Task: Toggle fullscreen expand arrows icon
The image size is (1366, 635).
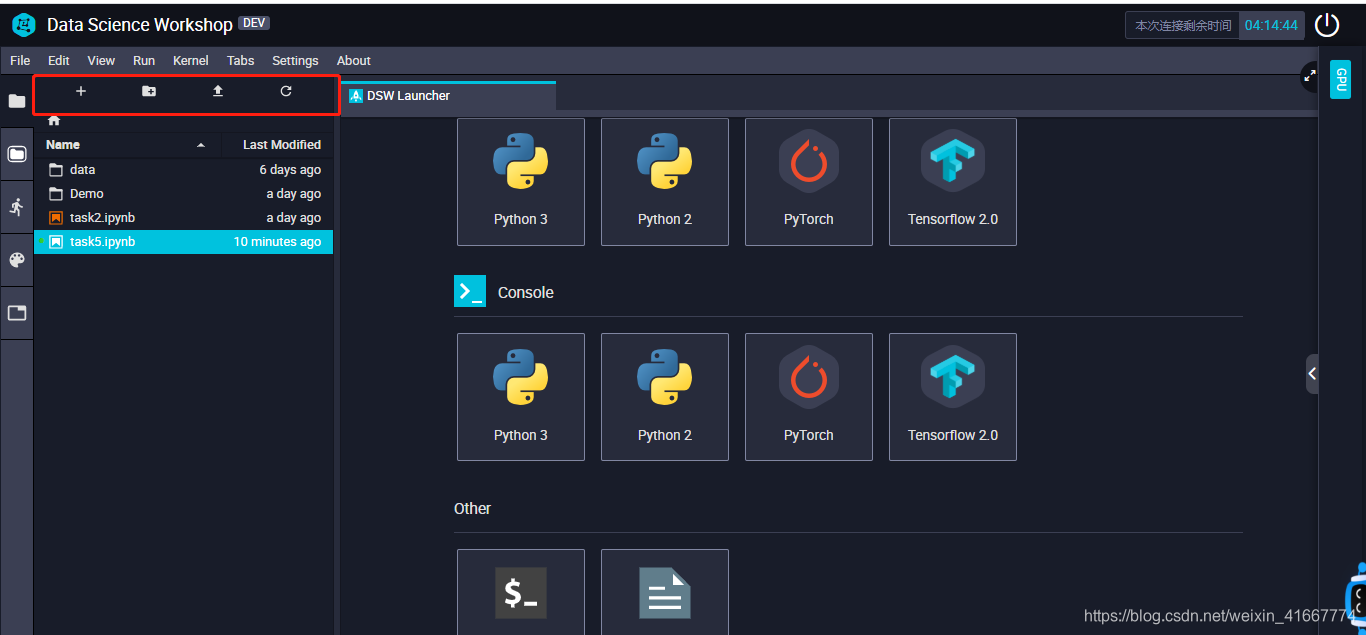Action: (1309, 76)
